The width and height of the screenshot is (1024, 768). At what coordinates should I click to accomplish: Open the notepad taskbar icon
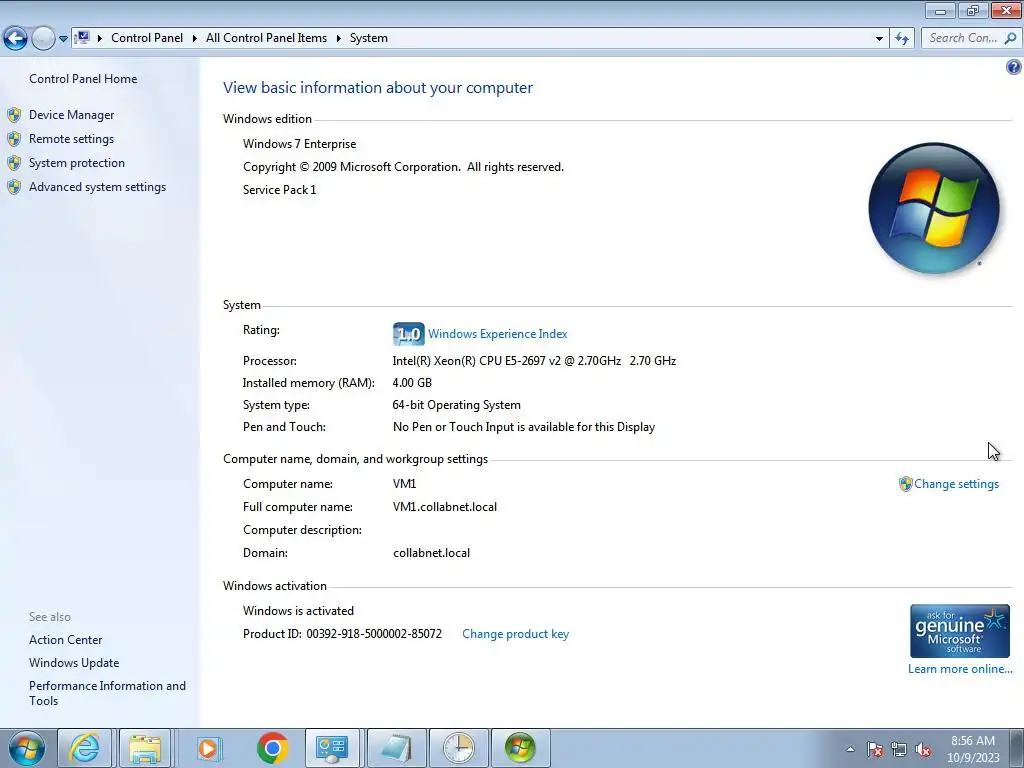396,748
